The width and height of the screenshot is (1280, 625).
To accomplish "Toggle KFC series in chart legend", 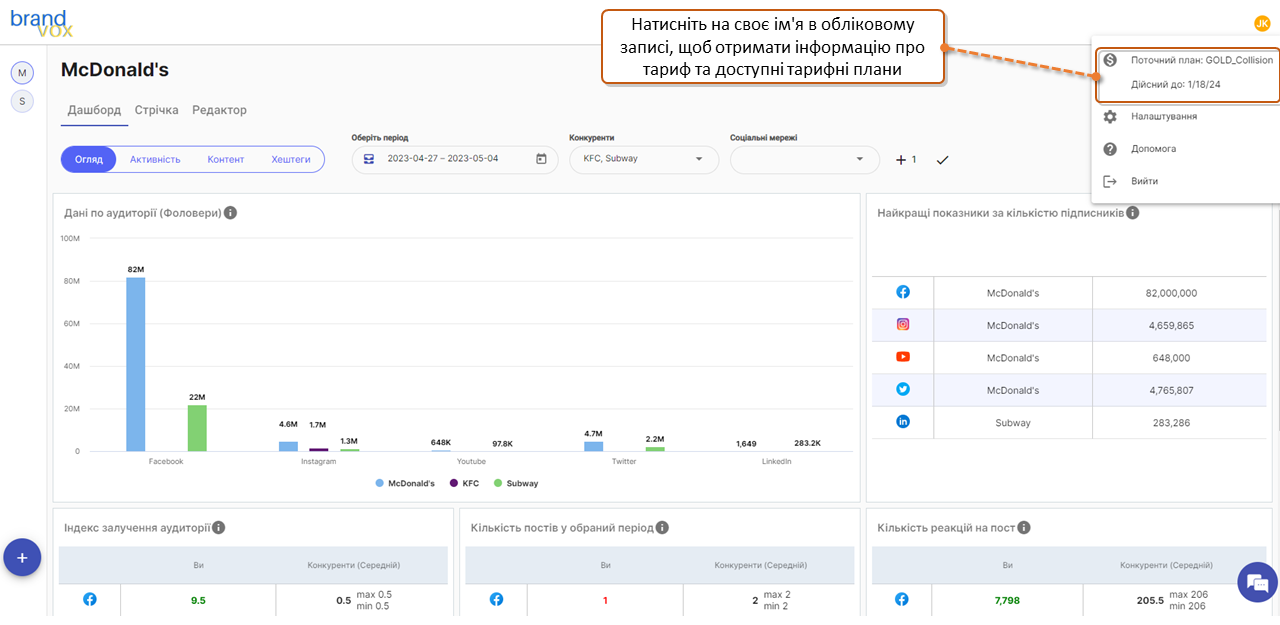I will pos(465,483).
